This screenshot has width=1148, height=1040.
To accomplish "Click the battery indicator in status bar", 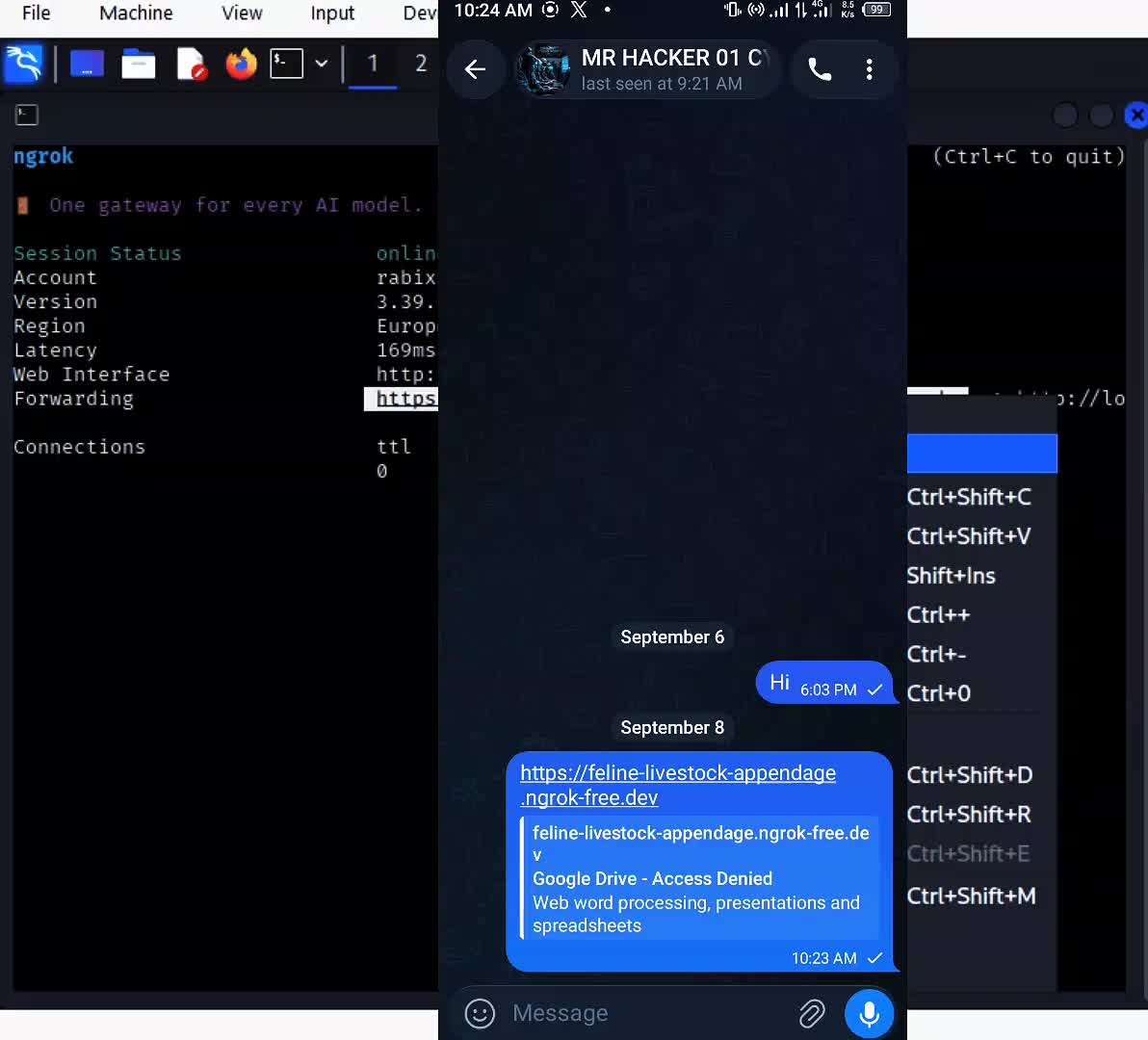I will 876,10.
